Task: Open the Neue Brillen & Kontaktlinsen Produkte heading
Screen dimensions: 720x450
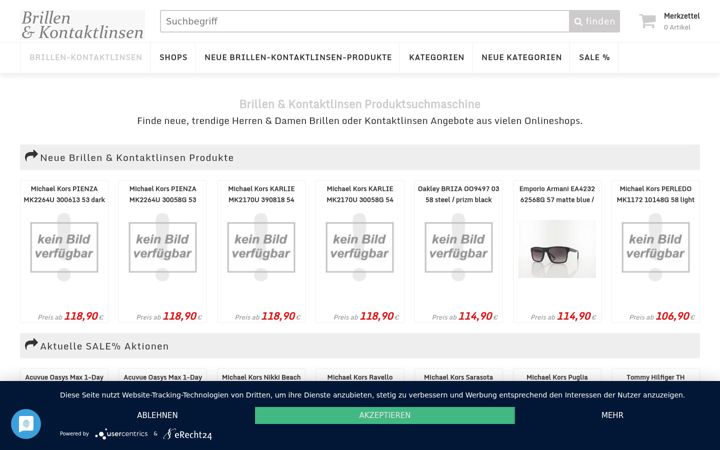Action: 137,158
